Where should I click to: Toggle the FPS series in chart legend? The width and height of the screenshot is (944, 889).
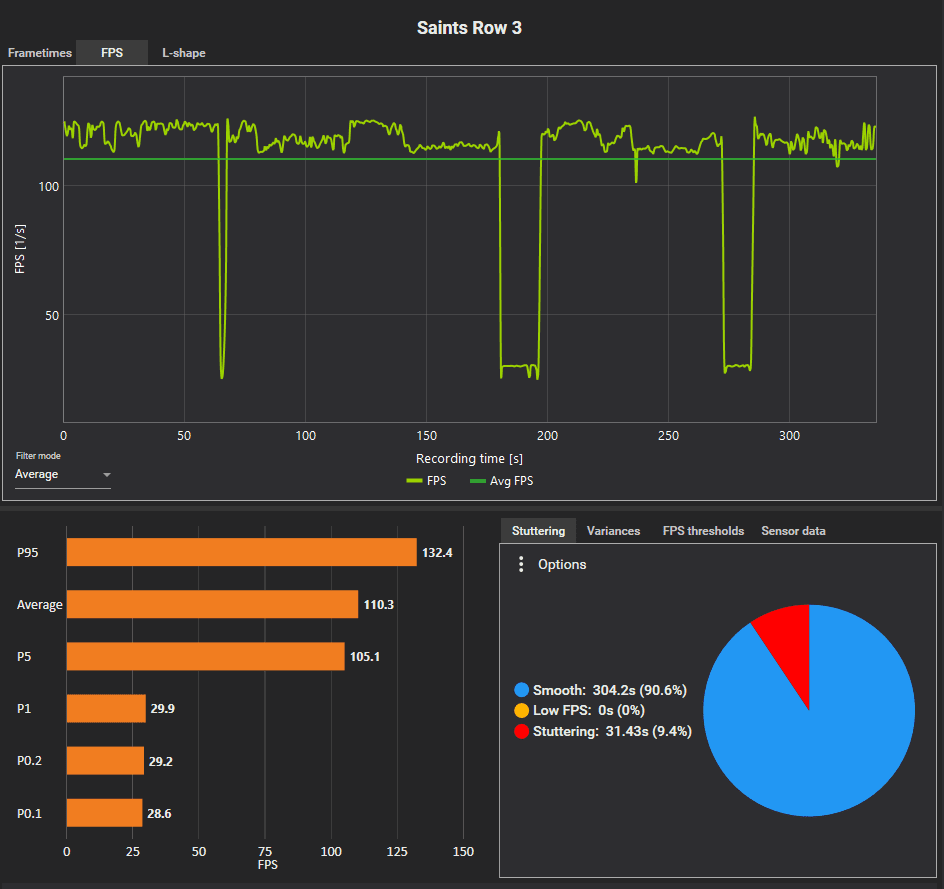coord(426,481)
